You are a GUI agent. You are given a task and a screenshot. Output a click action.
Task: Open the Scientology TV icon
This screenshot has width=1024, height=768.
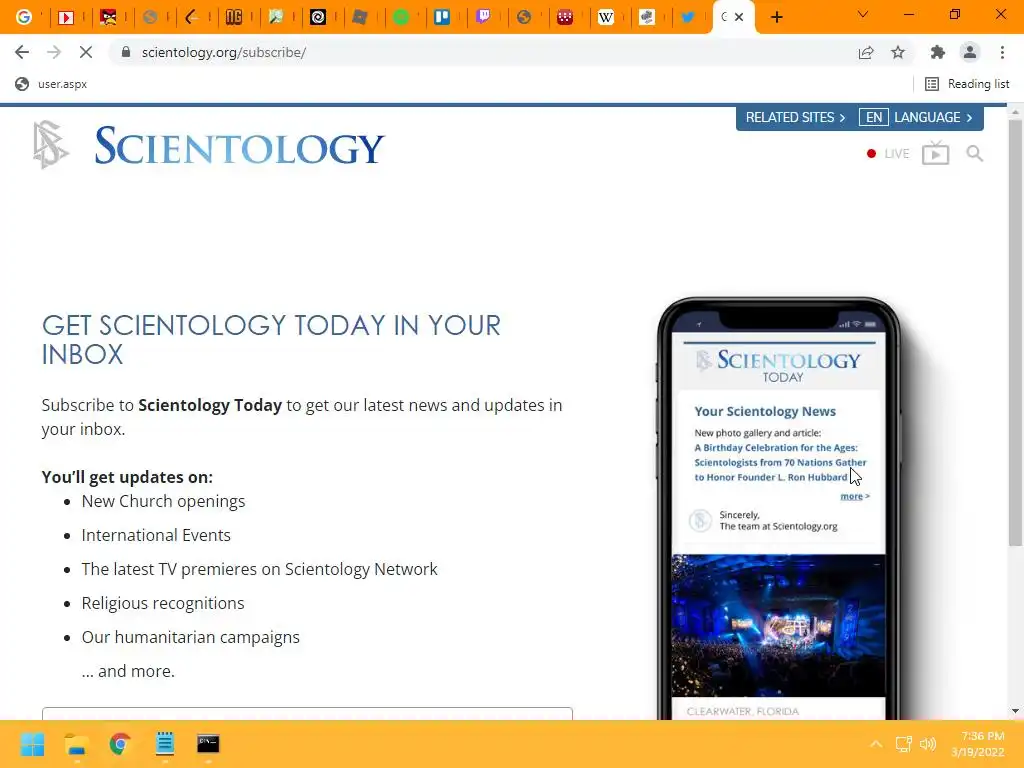coord(935,153)
